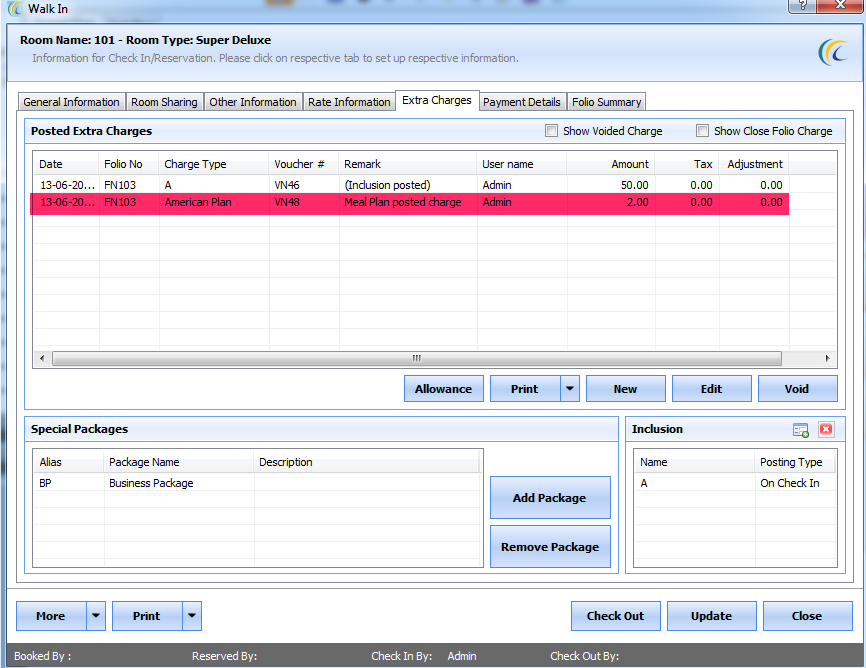Click Charge Type column header
866x668 pixels.
[214, 164]
